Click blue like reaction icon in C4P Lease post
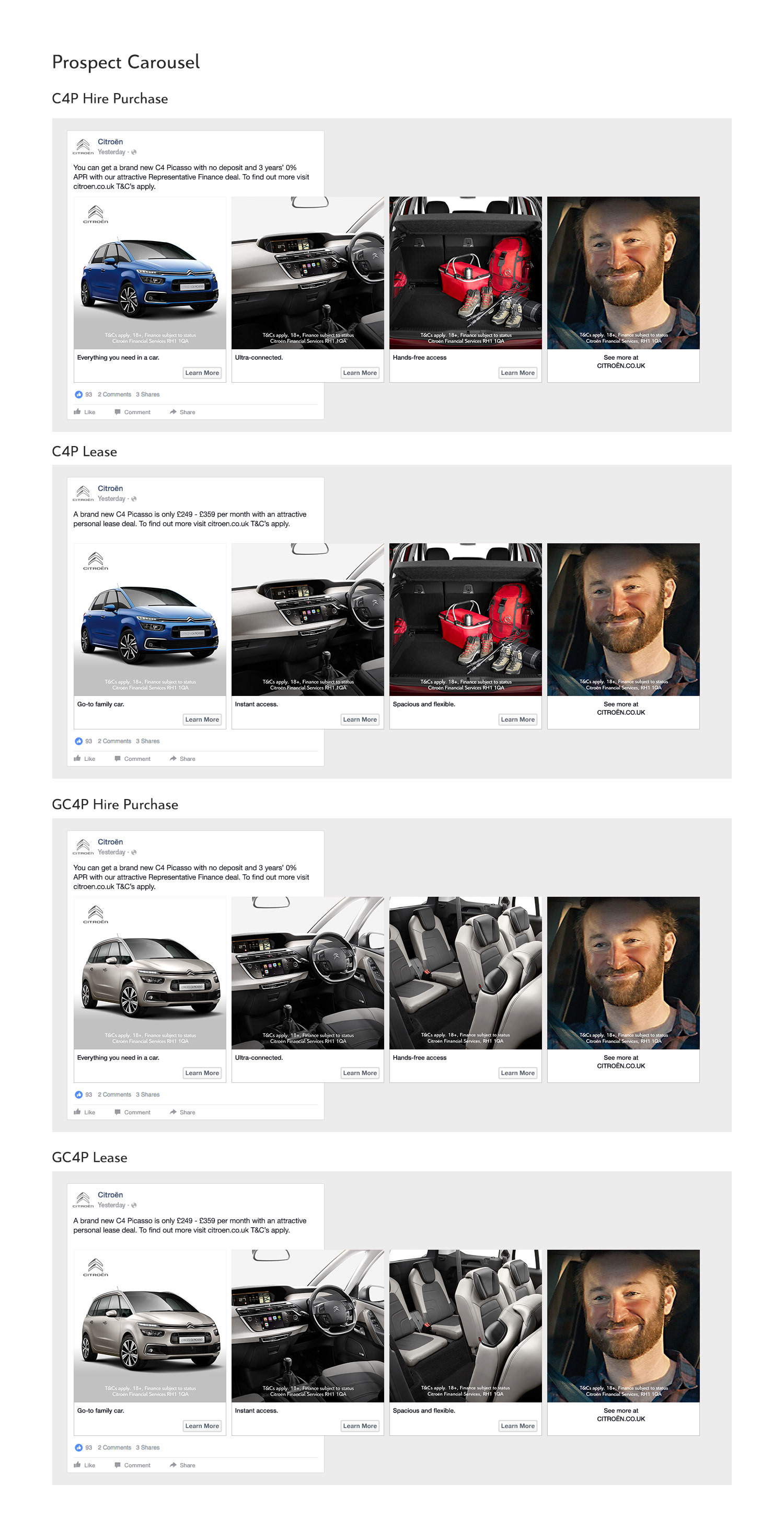The image size is (784, 1530). (x=78, y=741)
